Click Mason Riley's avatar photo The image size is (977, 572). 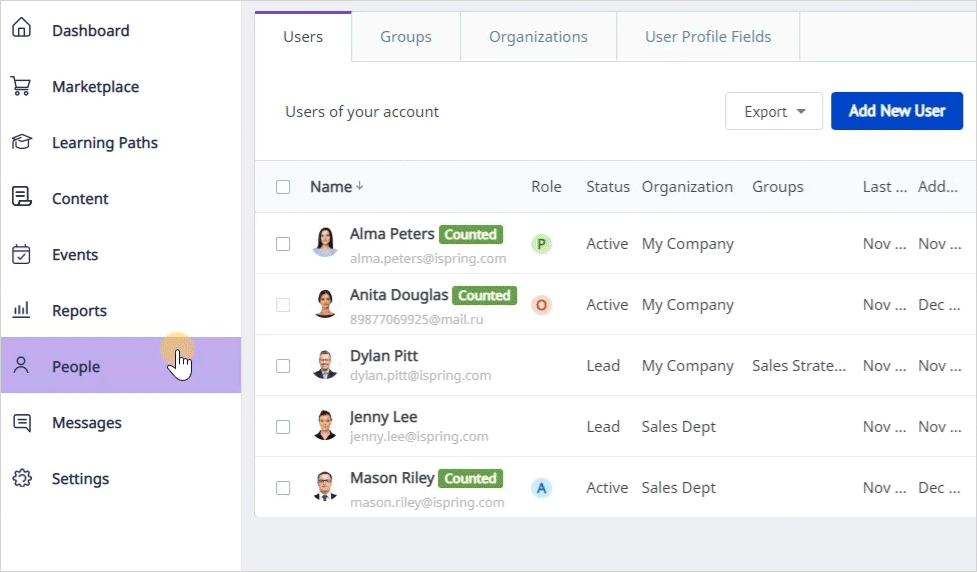click(x=325, y=487)
